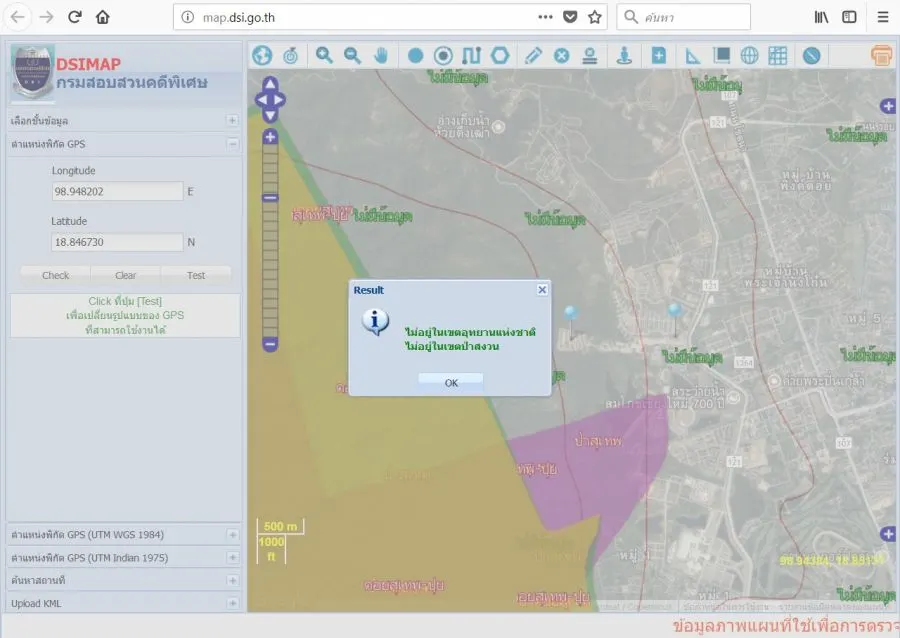Image resolution: width=900 pixels, height=638 pixels.
Task: Expand the Upload KML section
Action: coord(232,604)
